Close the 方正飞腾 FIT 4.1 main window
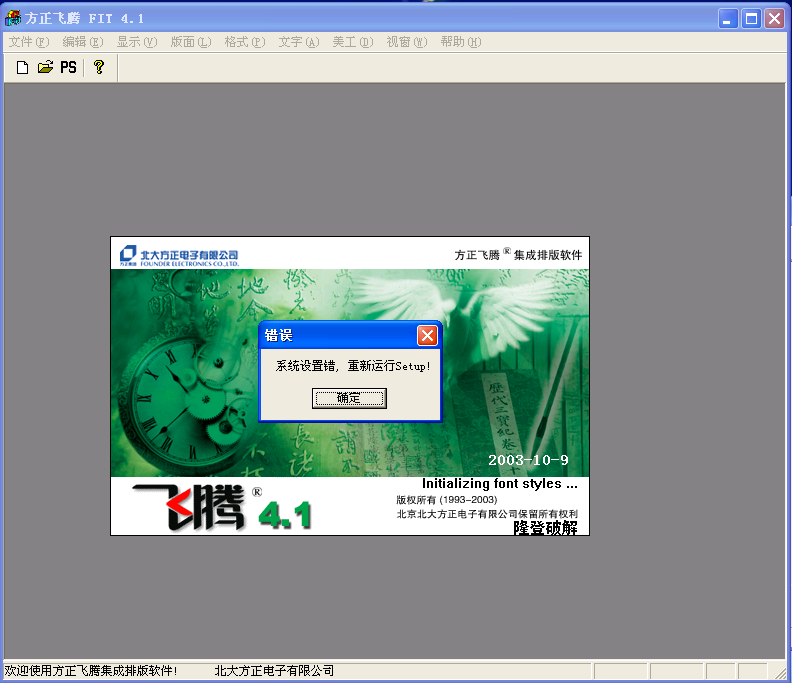This screenshot has height=683, width=792. [774, 19]
